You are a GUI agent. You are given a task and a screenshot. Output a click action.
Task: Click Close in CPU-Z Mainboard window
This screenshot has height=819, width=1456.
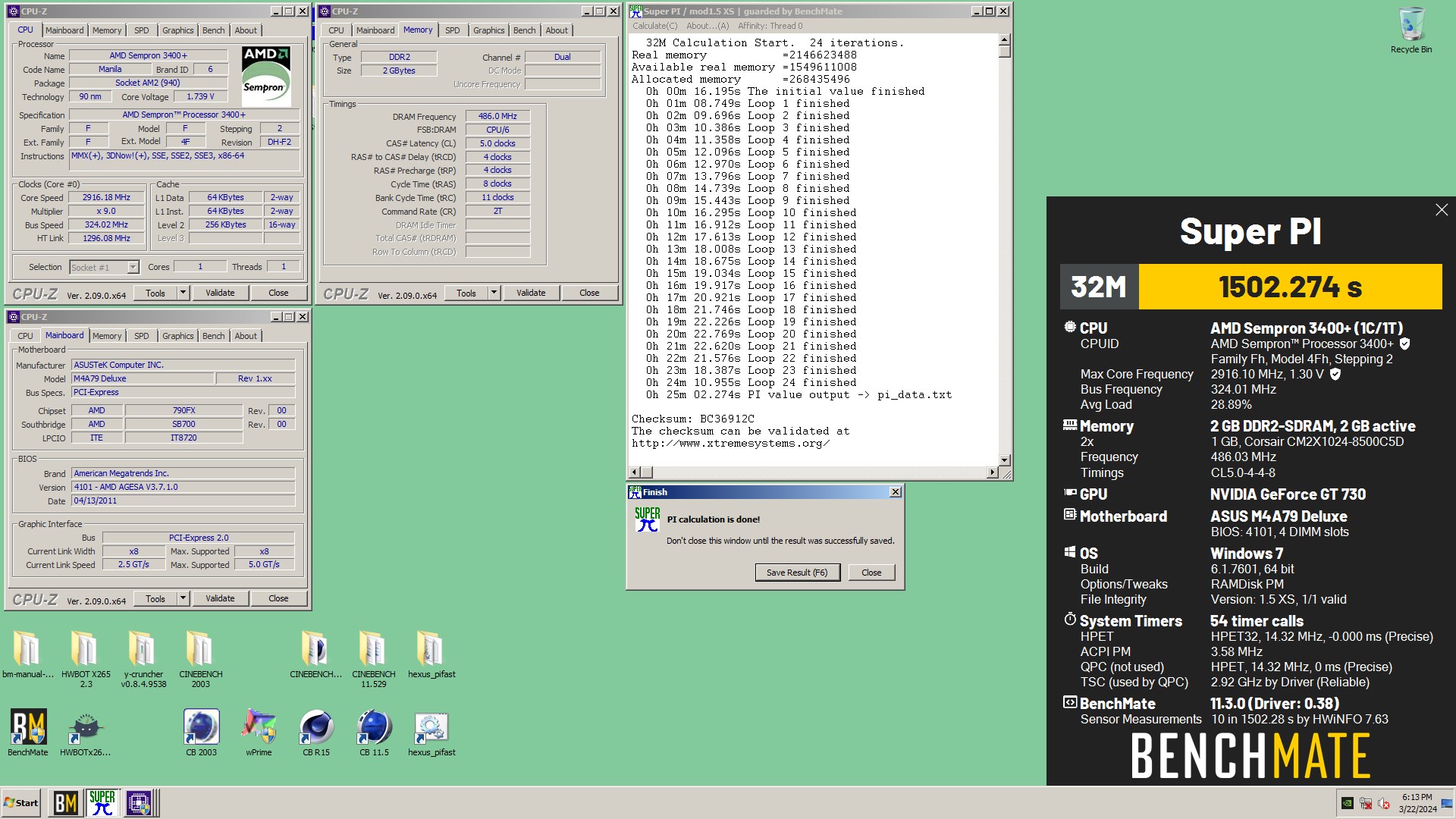tap(278, 598)
